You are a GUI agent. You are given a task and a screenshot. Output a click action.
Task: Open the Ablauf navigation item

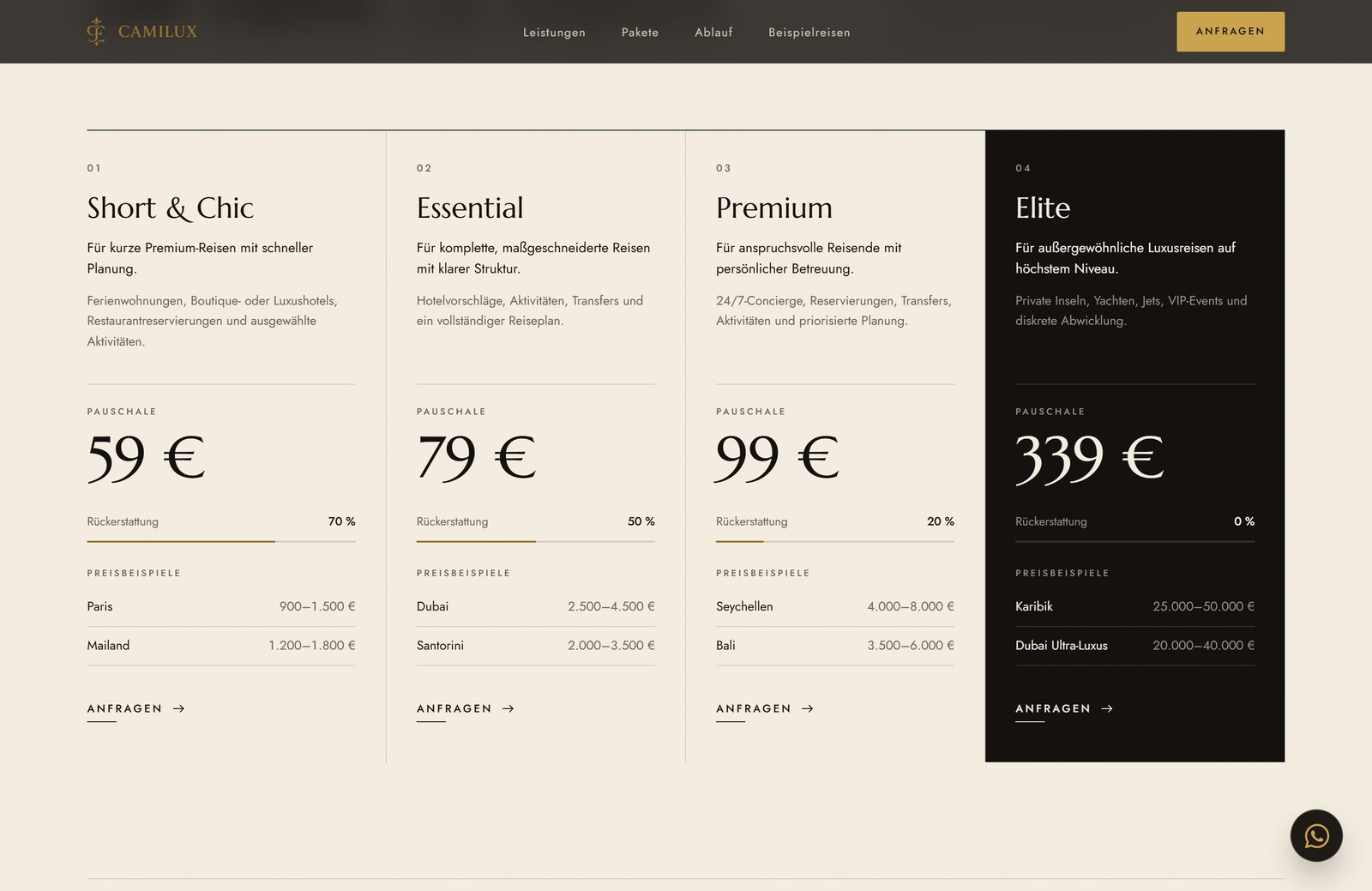tap(713, 33)
